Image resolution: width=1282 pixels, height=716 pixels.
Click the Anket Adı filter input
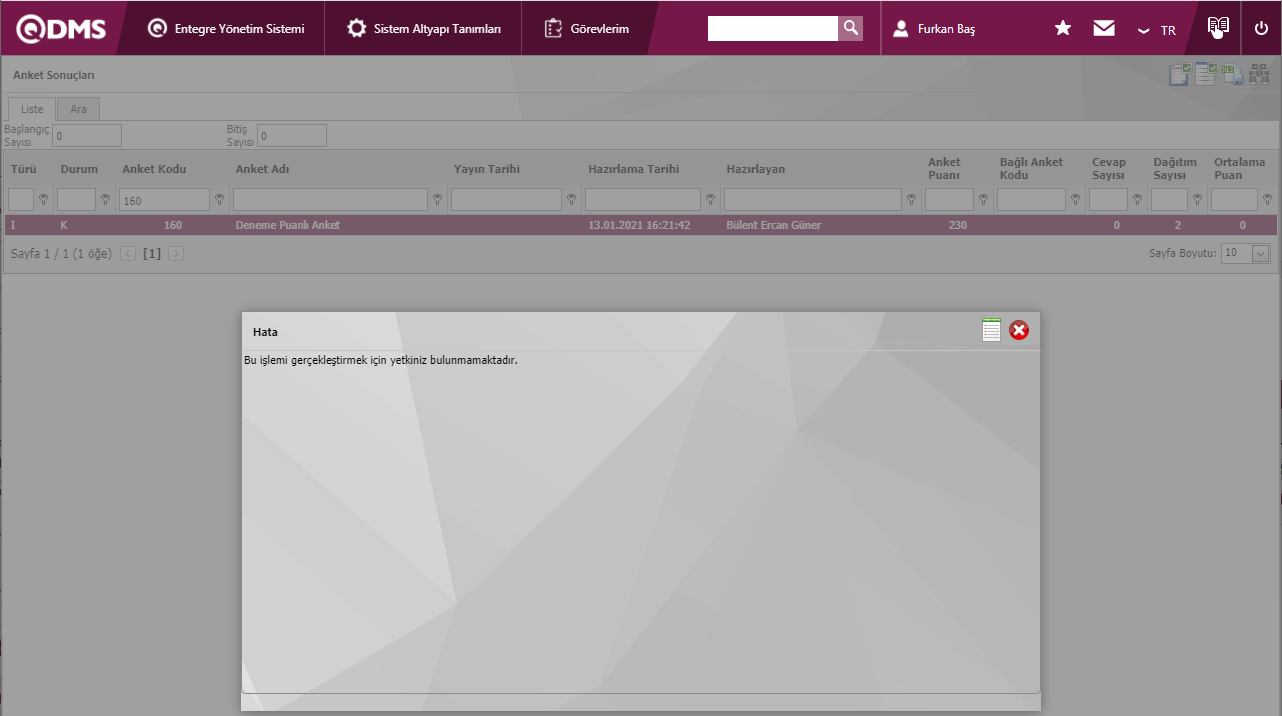pos(330,200)
